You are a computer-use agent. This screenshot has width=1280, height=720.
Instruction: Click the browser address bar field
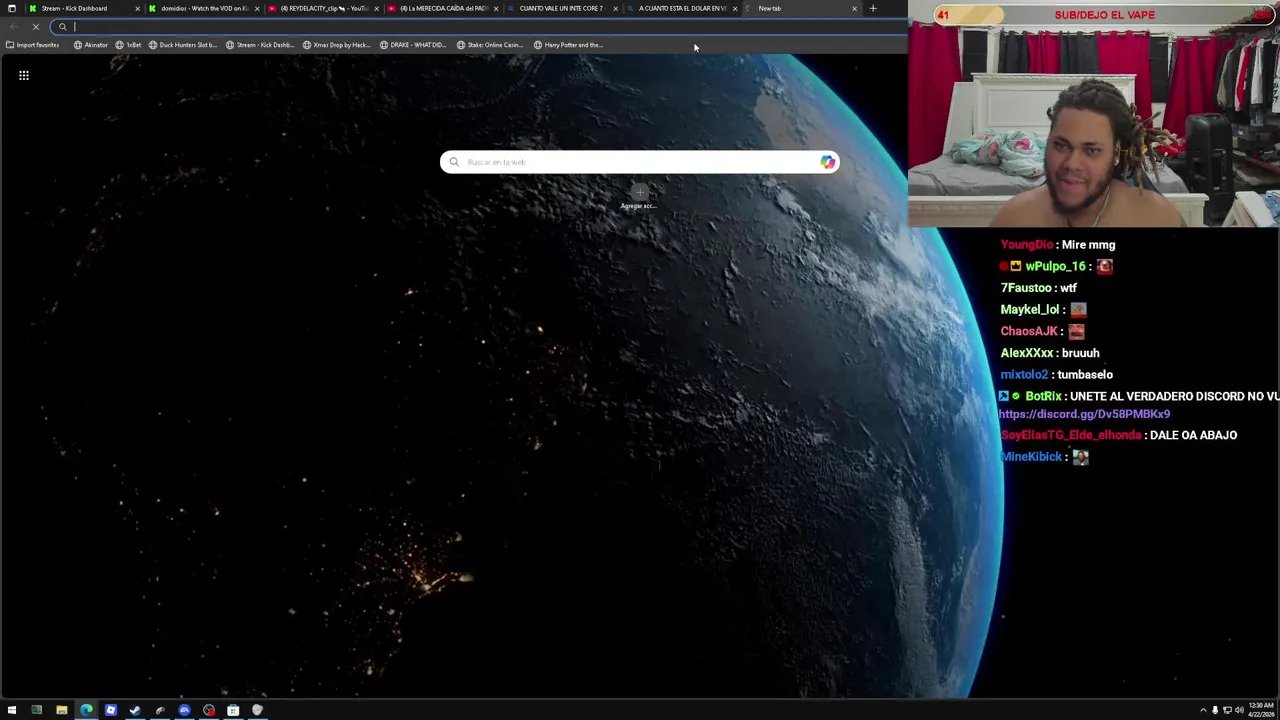click(x=480, y=27)
